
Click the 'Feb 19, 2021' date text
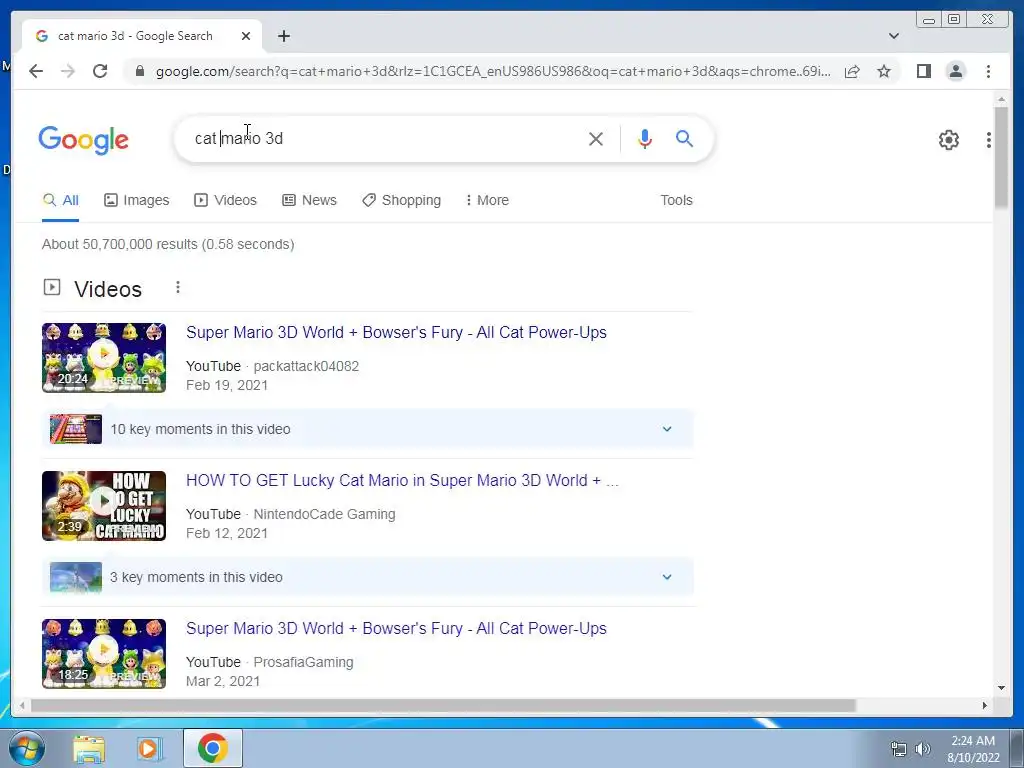tap(227, 385)
